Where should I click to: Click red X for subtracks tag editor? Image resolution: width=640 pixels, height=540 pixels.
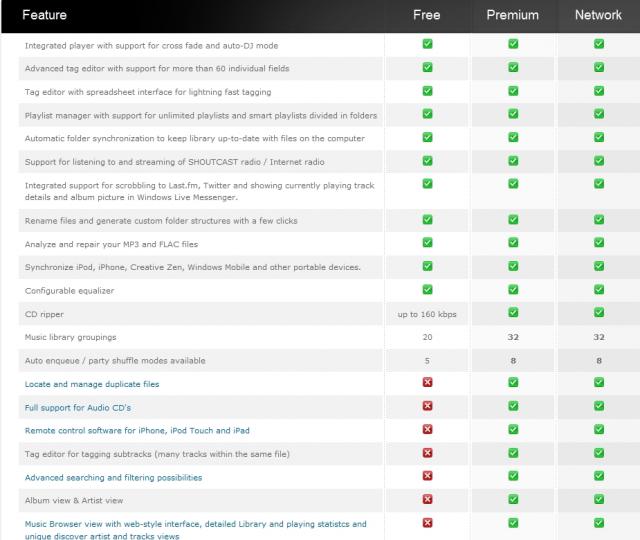(x=427, y=453)
